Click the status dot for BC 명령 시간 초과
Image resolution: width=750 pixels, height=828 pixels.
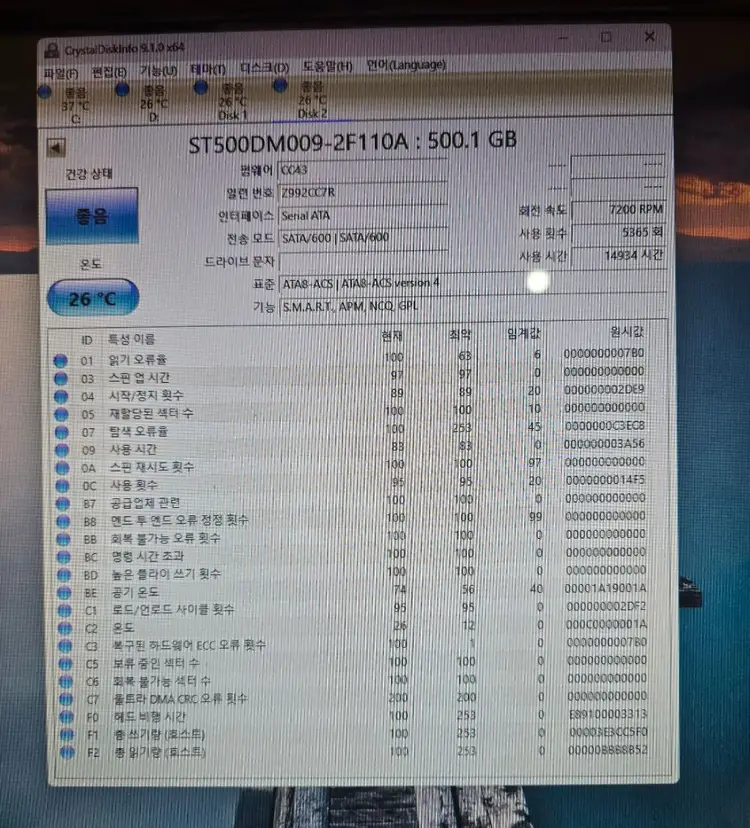[x=63, y=558]
